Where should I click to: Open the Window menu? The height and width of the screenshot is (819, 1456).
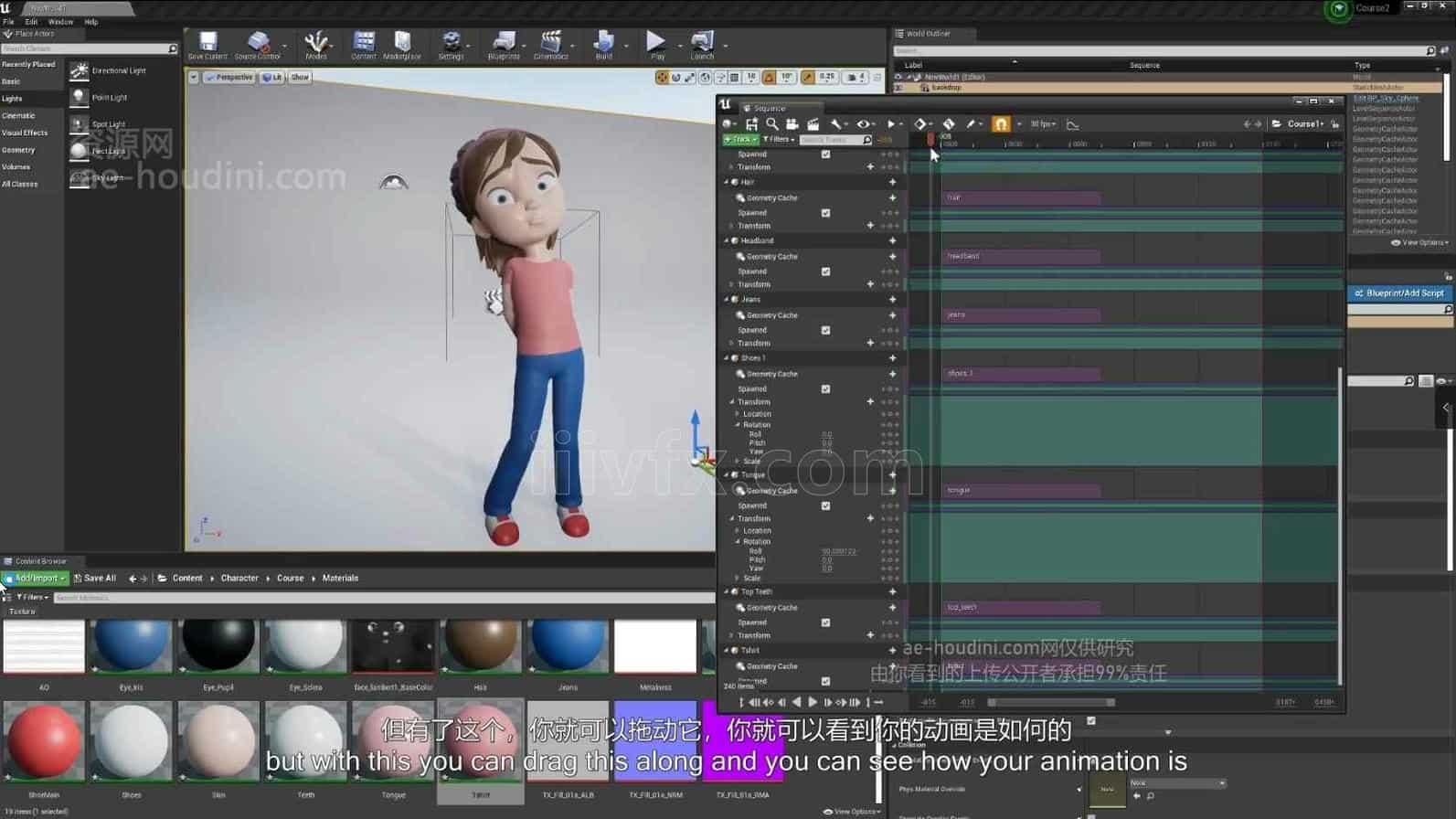pos(60,22)
